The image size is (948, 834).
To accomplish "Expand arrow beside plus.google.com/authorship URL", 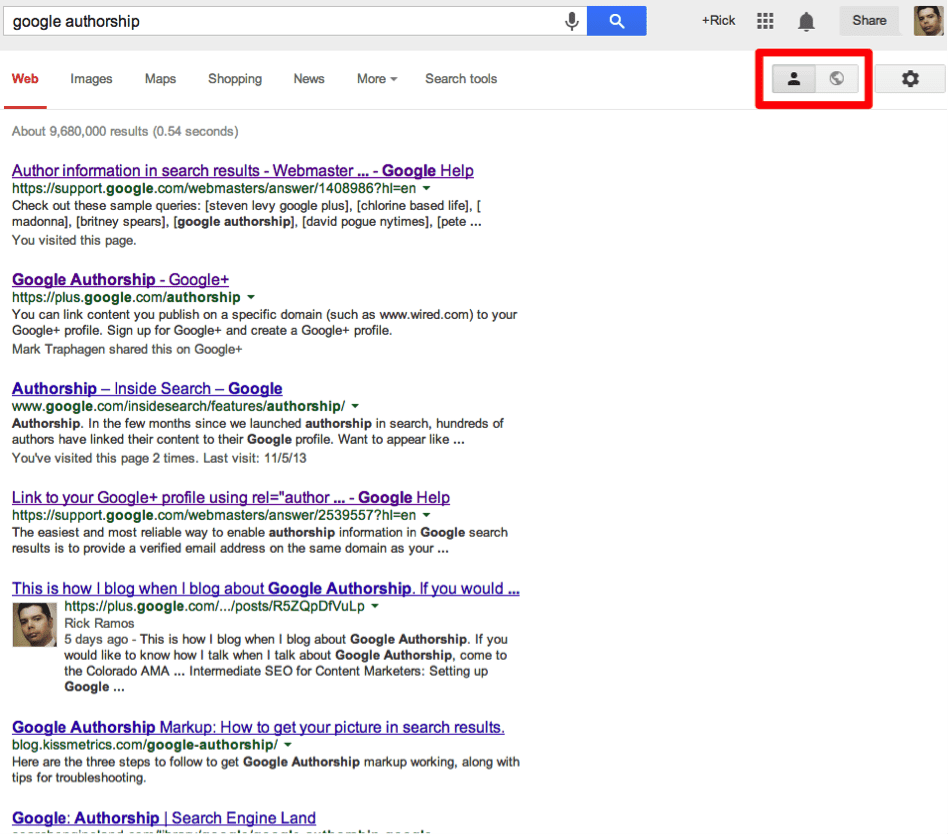I will pos(251,297).
